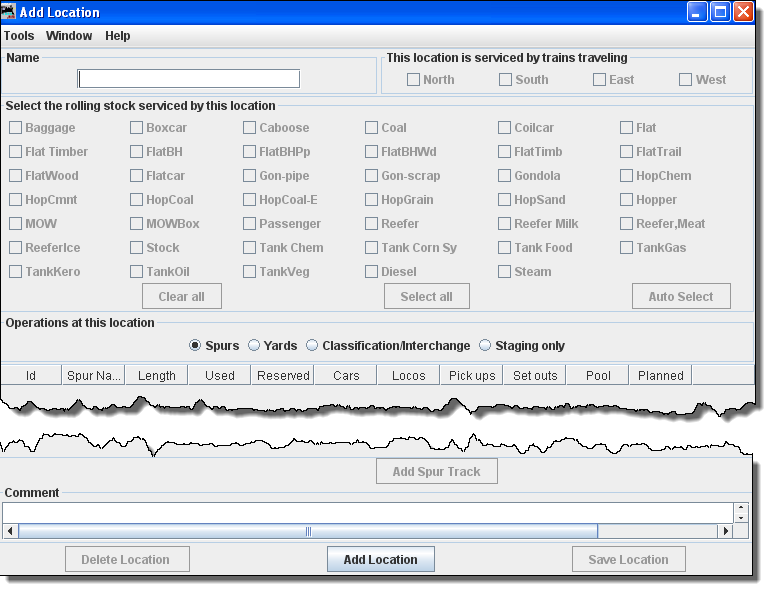Click the JMRI application icon in title bar
772x589 pixels.
[9, 12]
